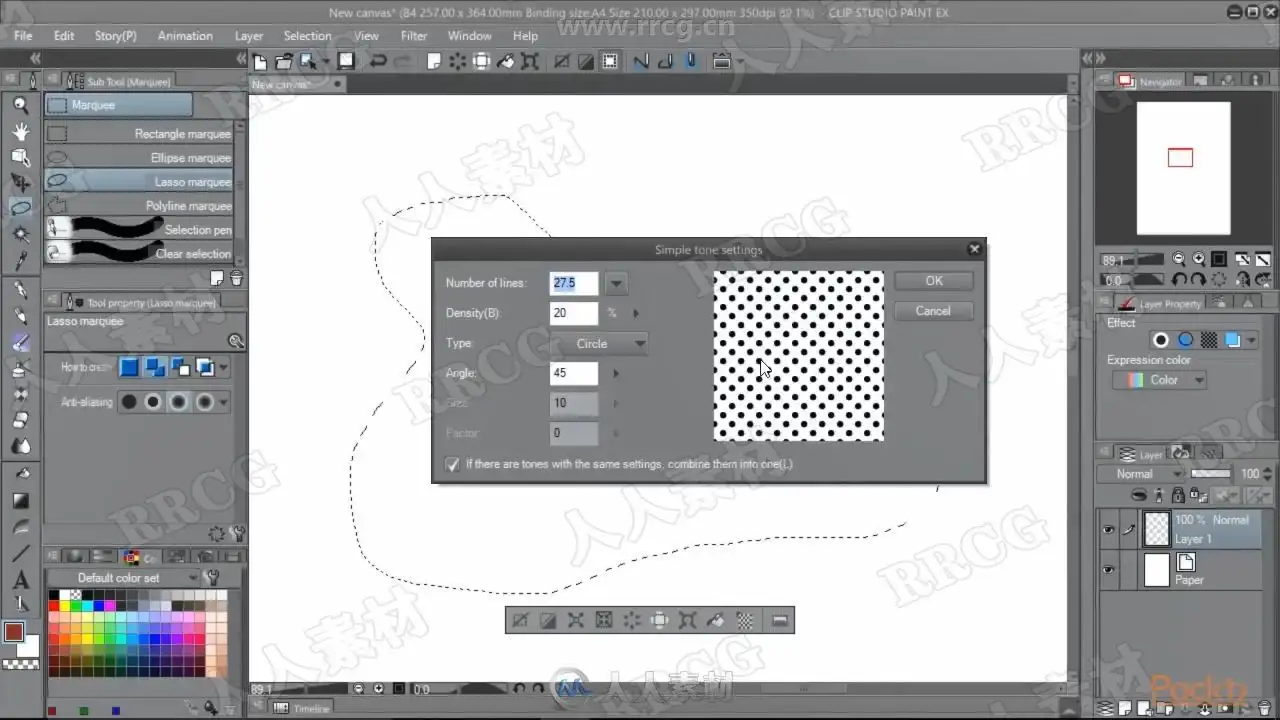Click the Scale/transform toolbar icon
Image resolution: width=1280 pixels, height=720 pixels.
530,61
